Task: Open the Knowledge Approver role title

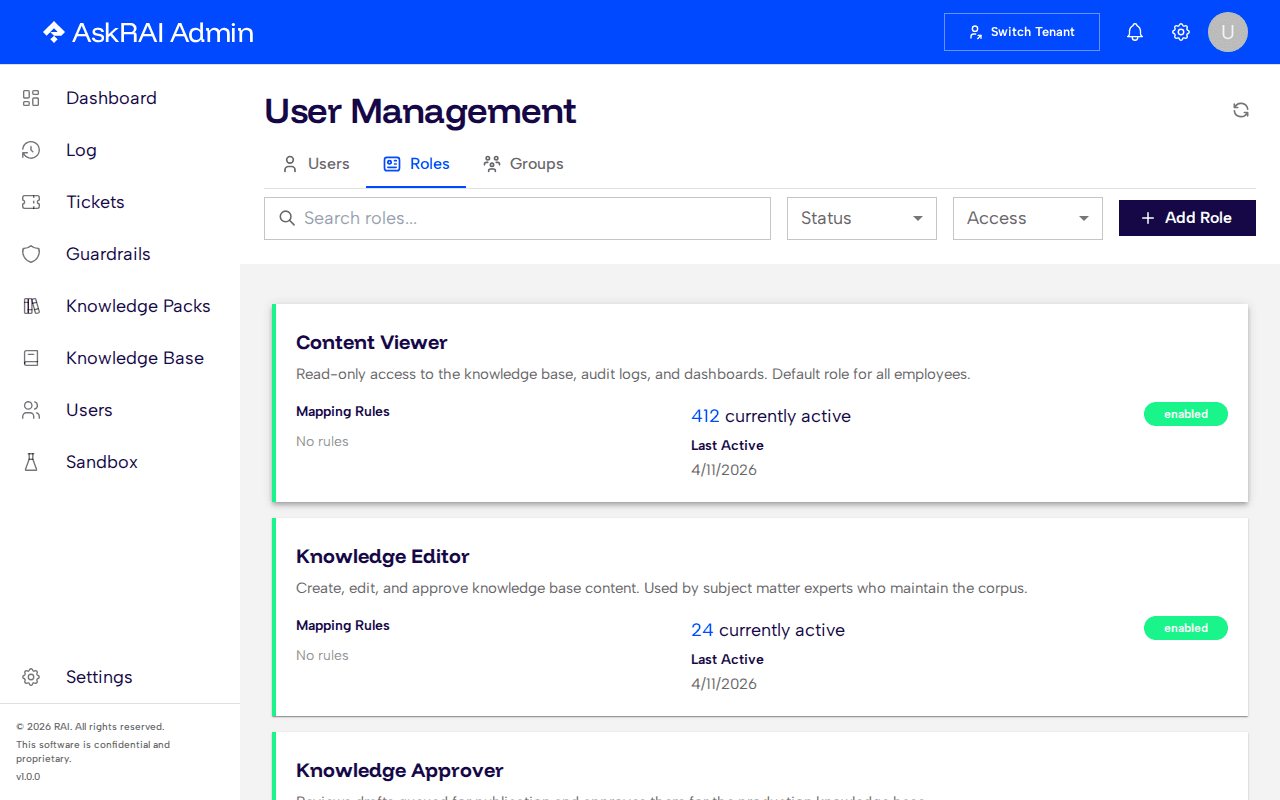Action: [400, 770]
